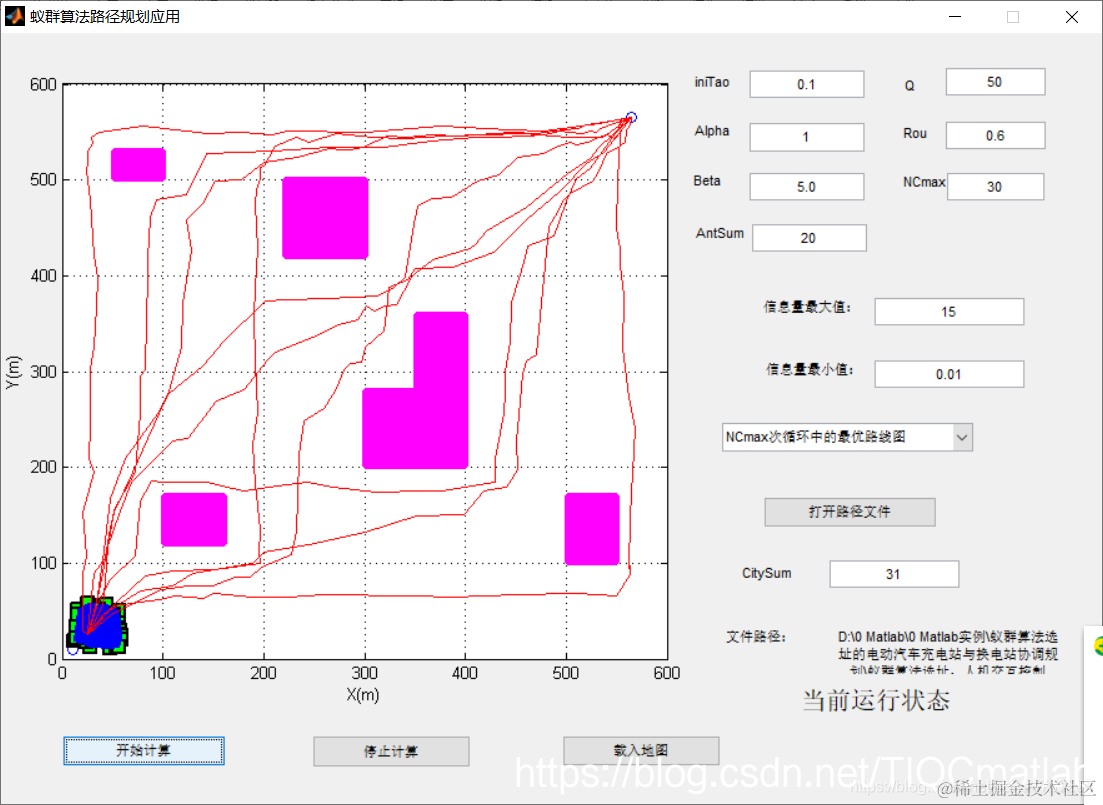
Task: Click the 开始计算 button to start calculation
Action: [x=143, y=750]
